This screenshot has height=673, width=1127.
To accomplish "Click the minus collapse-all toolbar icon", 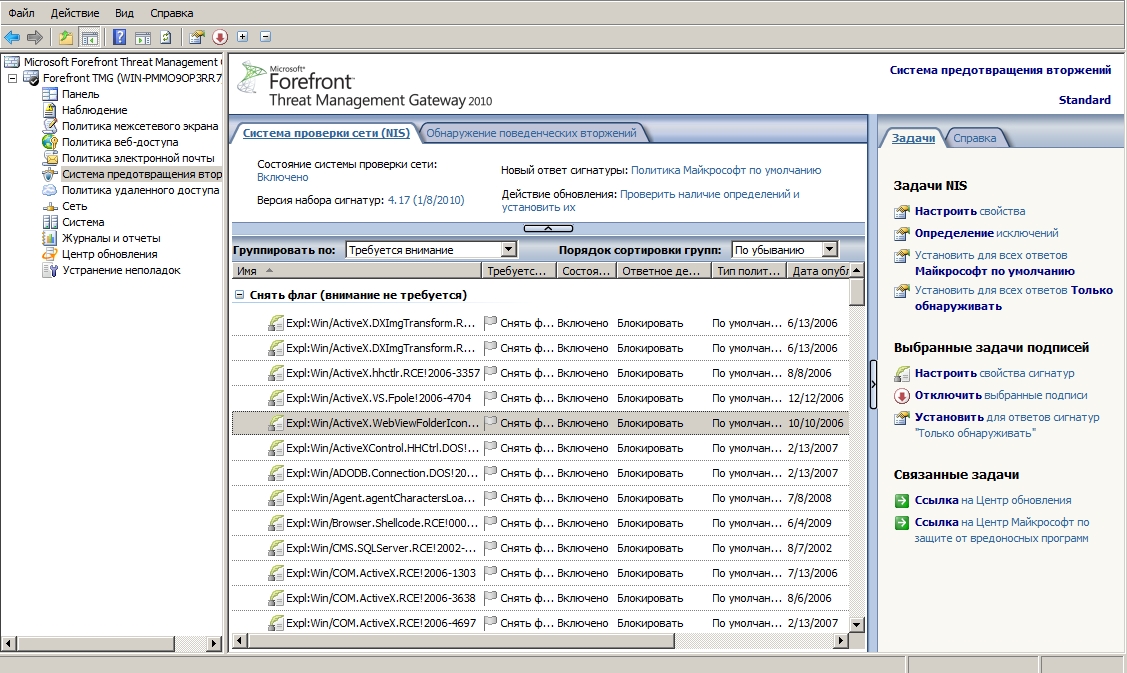I will point(265,36).
